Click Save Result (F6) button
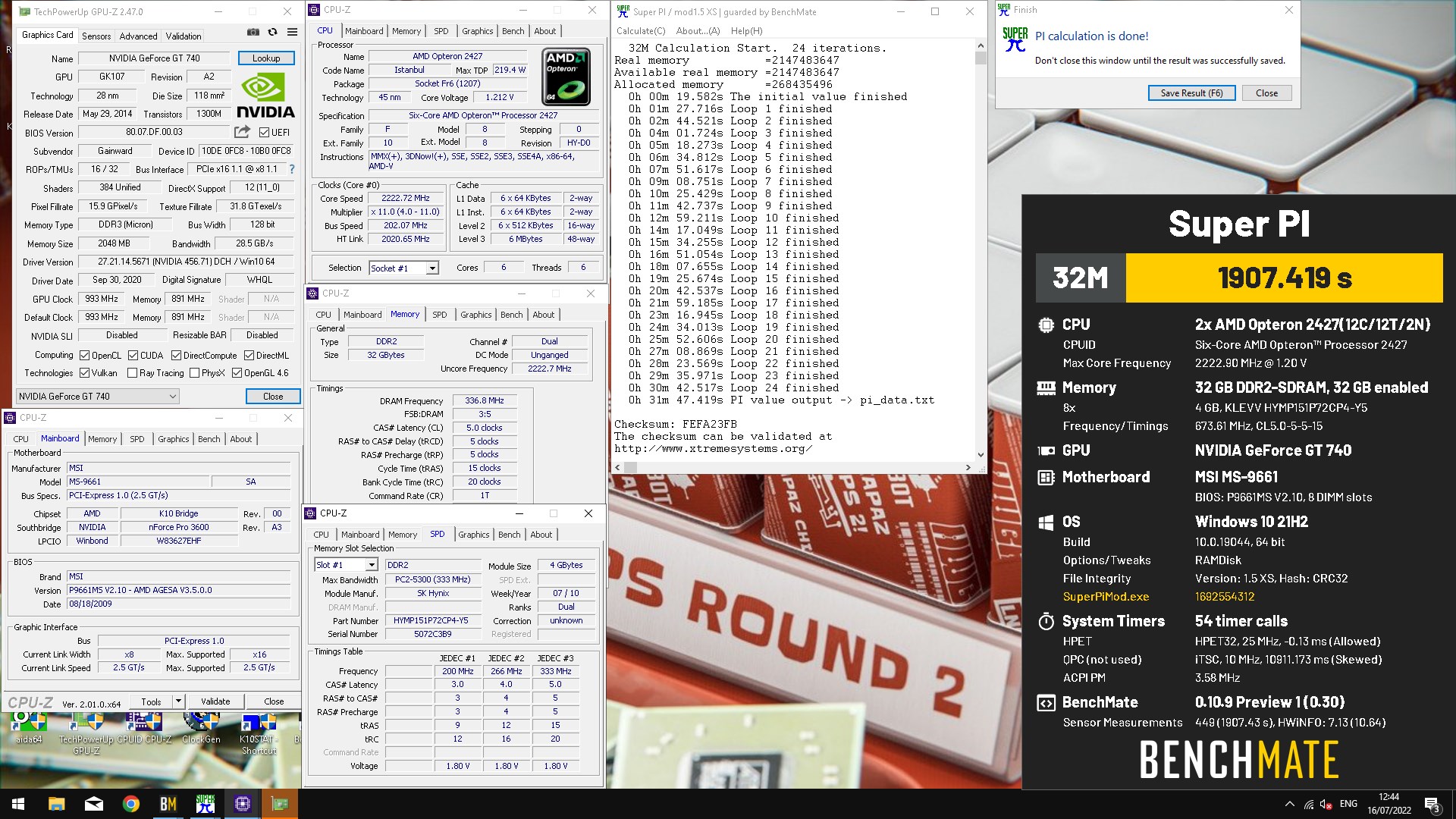Image resolution: width=1456 pixels, height=819 pixels. pos(1191,93)
